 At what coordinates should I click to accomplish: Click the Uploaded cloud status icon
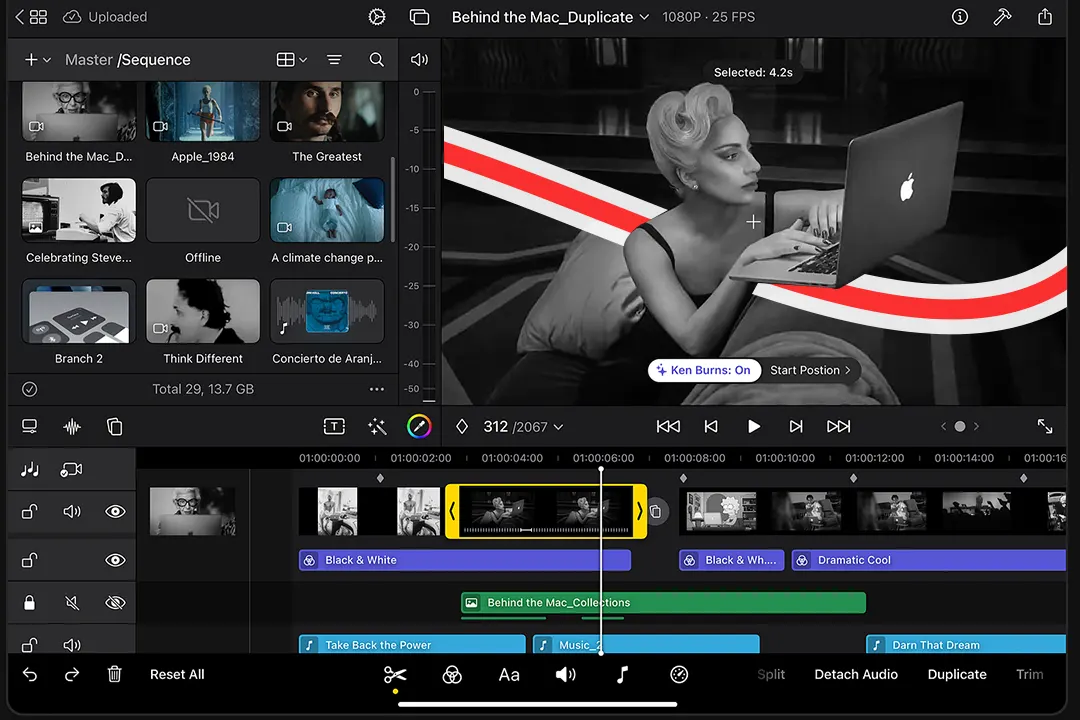pyautogui.click(x=72, y=17)
